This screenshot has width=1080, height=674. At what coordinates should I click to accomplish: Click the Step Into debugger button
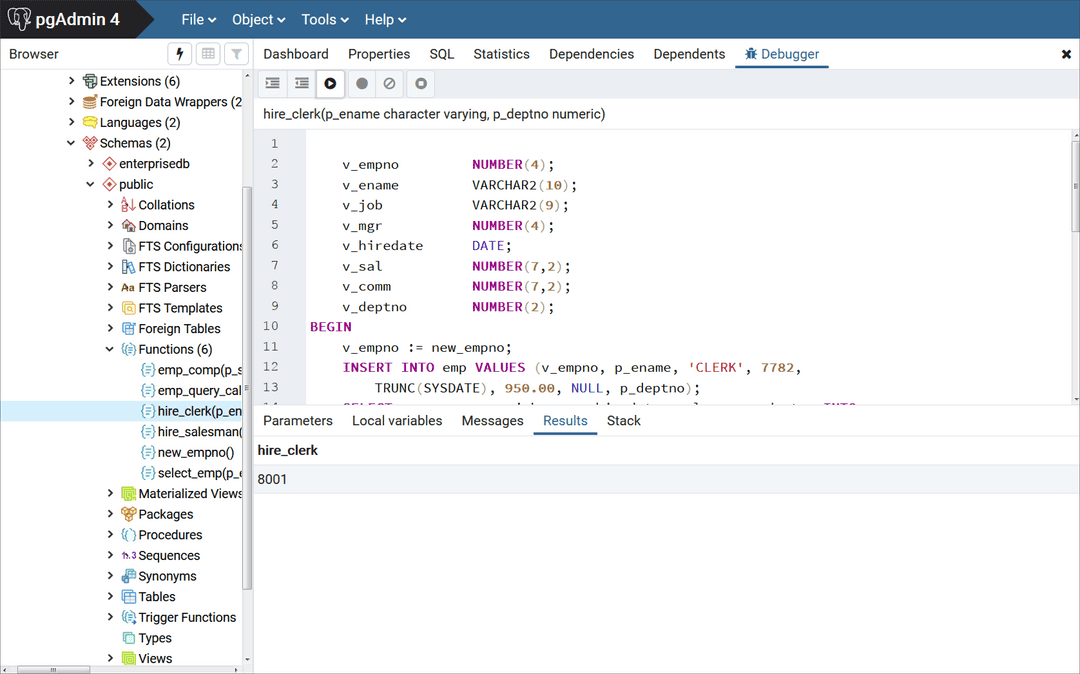[272, 84]
